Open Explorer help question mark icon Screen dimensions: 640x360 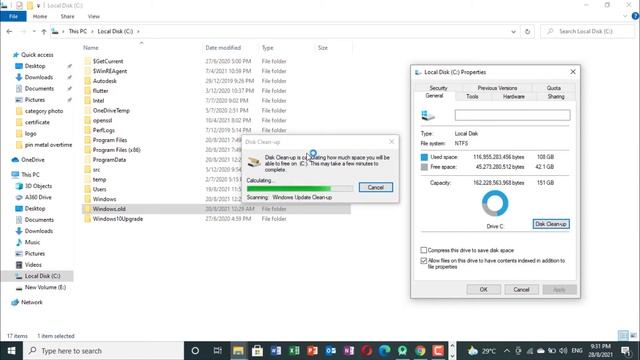pos(635,16)
